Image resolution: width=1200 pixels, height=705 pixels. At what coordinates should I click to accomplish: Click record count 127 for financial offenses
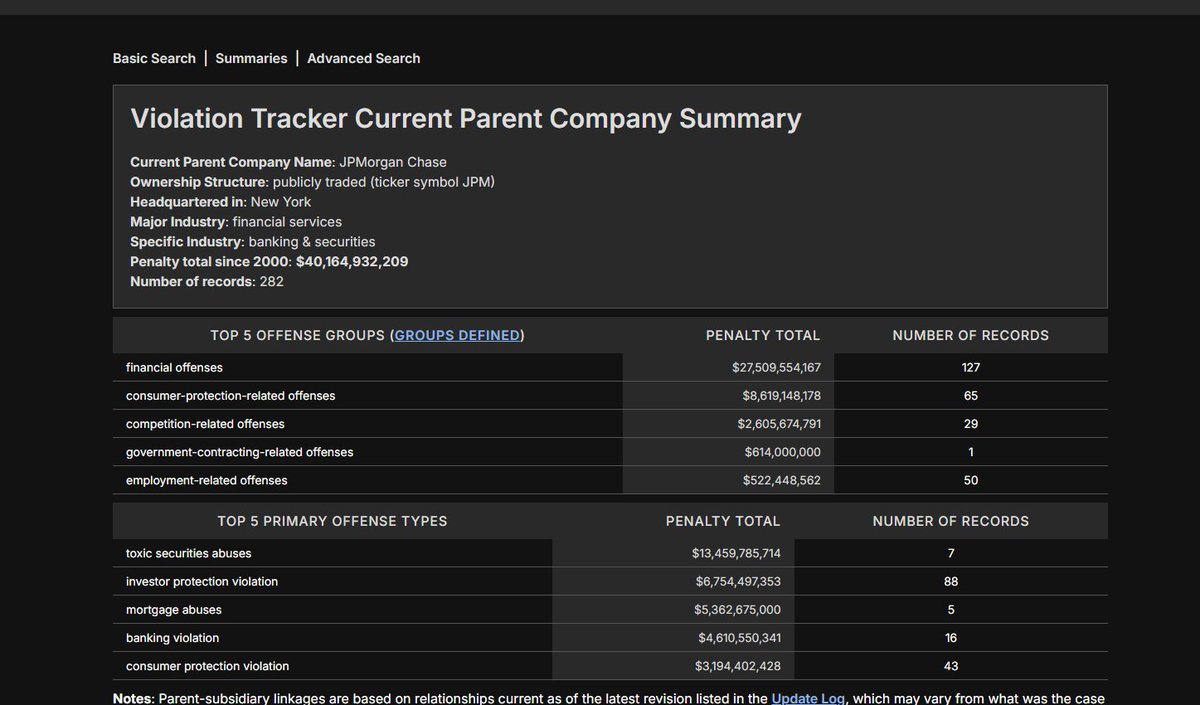970,367
